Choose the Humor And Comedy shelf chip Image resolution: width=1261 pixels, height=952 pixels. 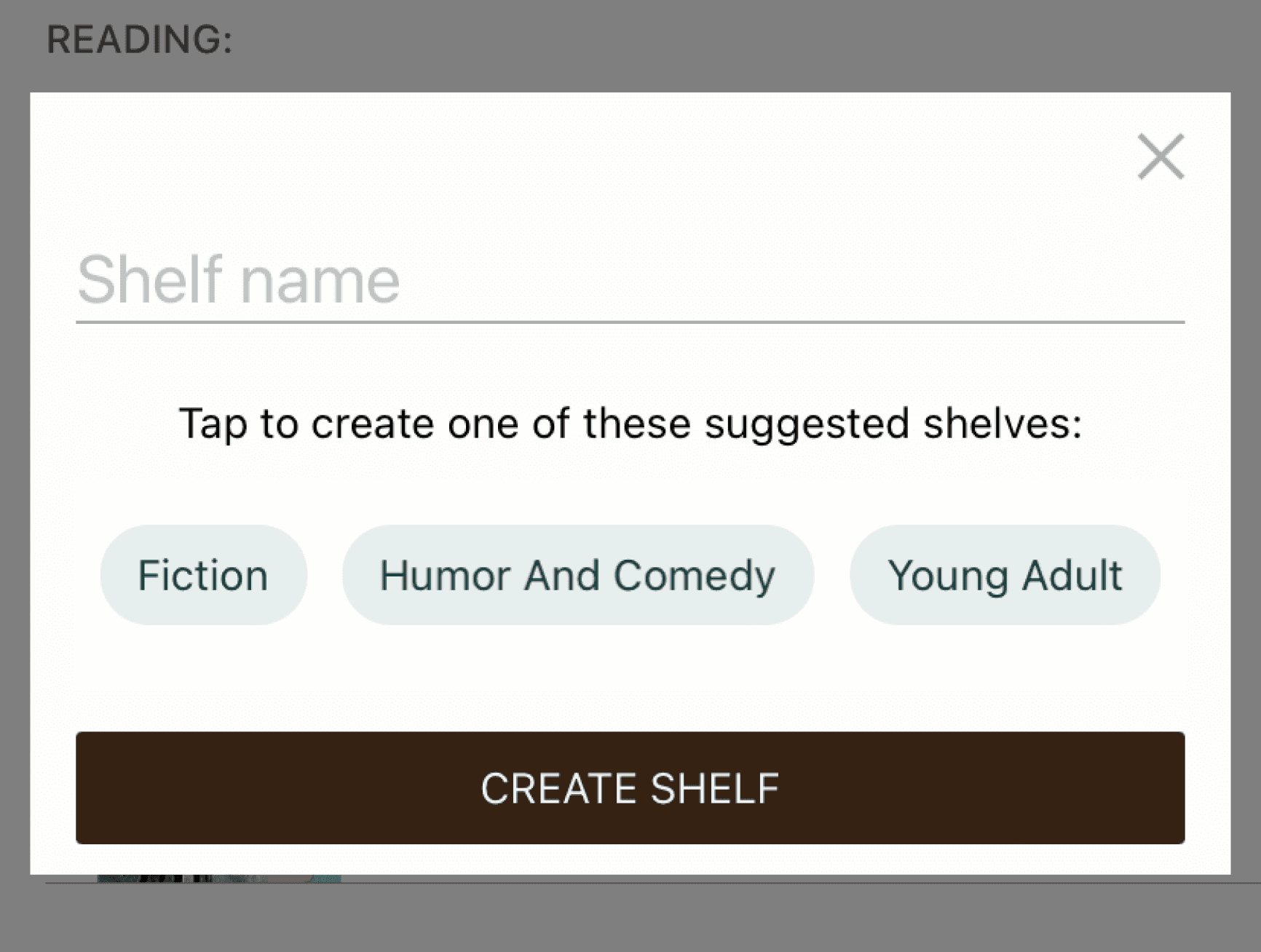coord(578,575)
